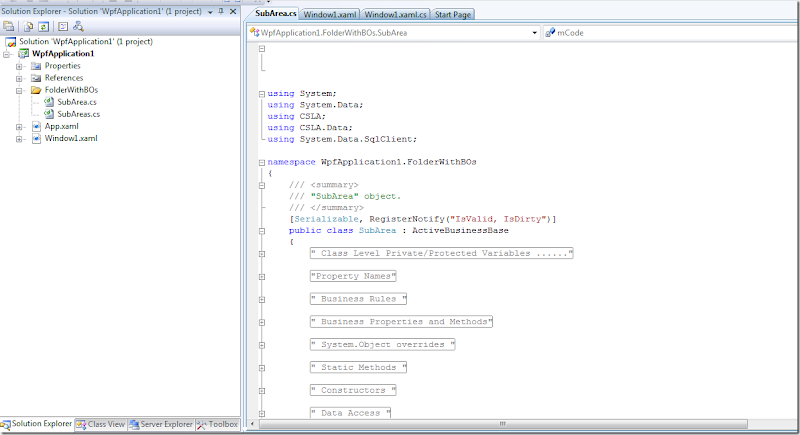Expand the Business Rules code region
The width and height of the screenshot is (800, 435).
(x=261, y=299)
